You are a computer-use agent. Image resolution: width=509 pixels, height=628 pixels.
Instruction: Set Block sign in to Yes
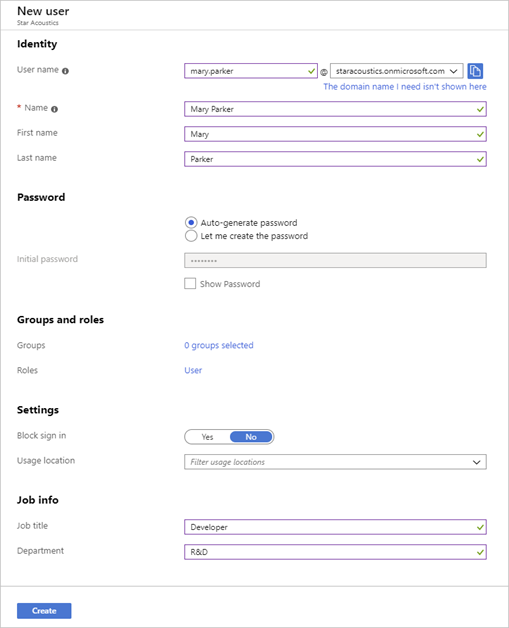(x=207, y=437)
